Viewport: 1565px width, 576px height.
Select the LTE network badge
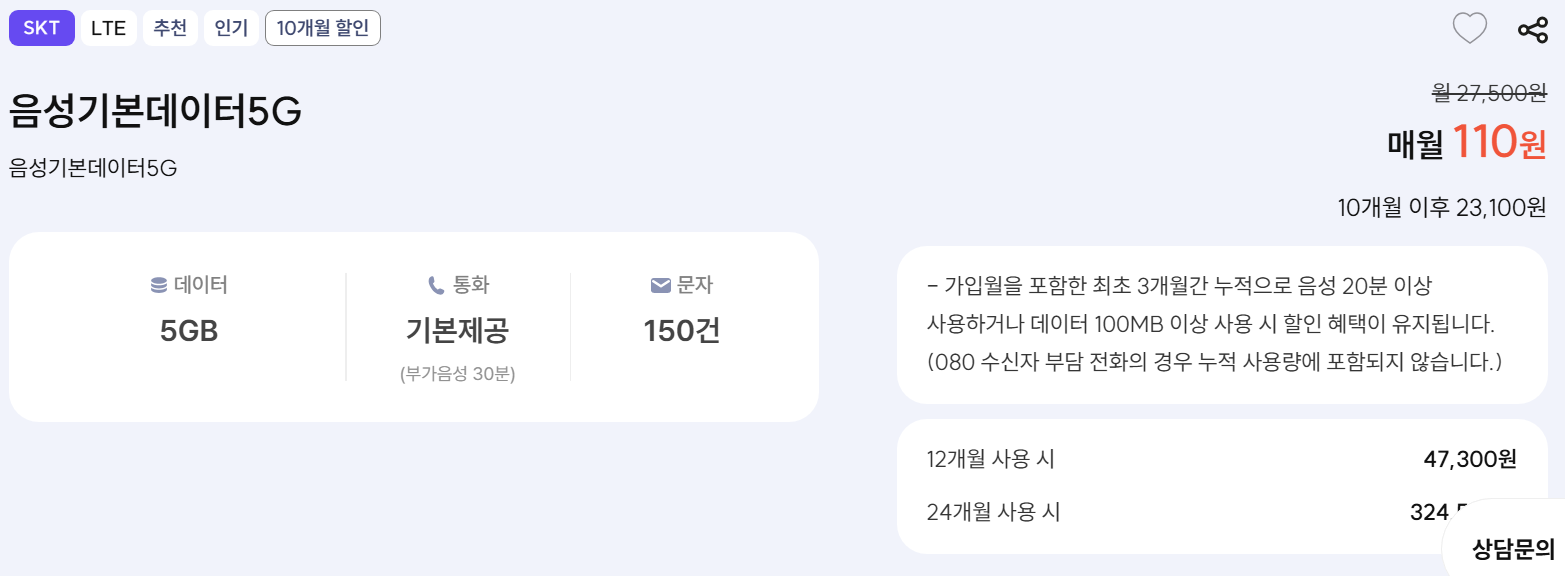[x=108, y=27]
